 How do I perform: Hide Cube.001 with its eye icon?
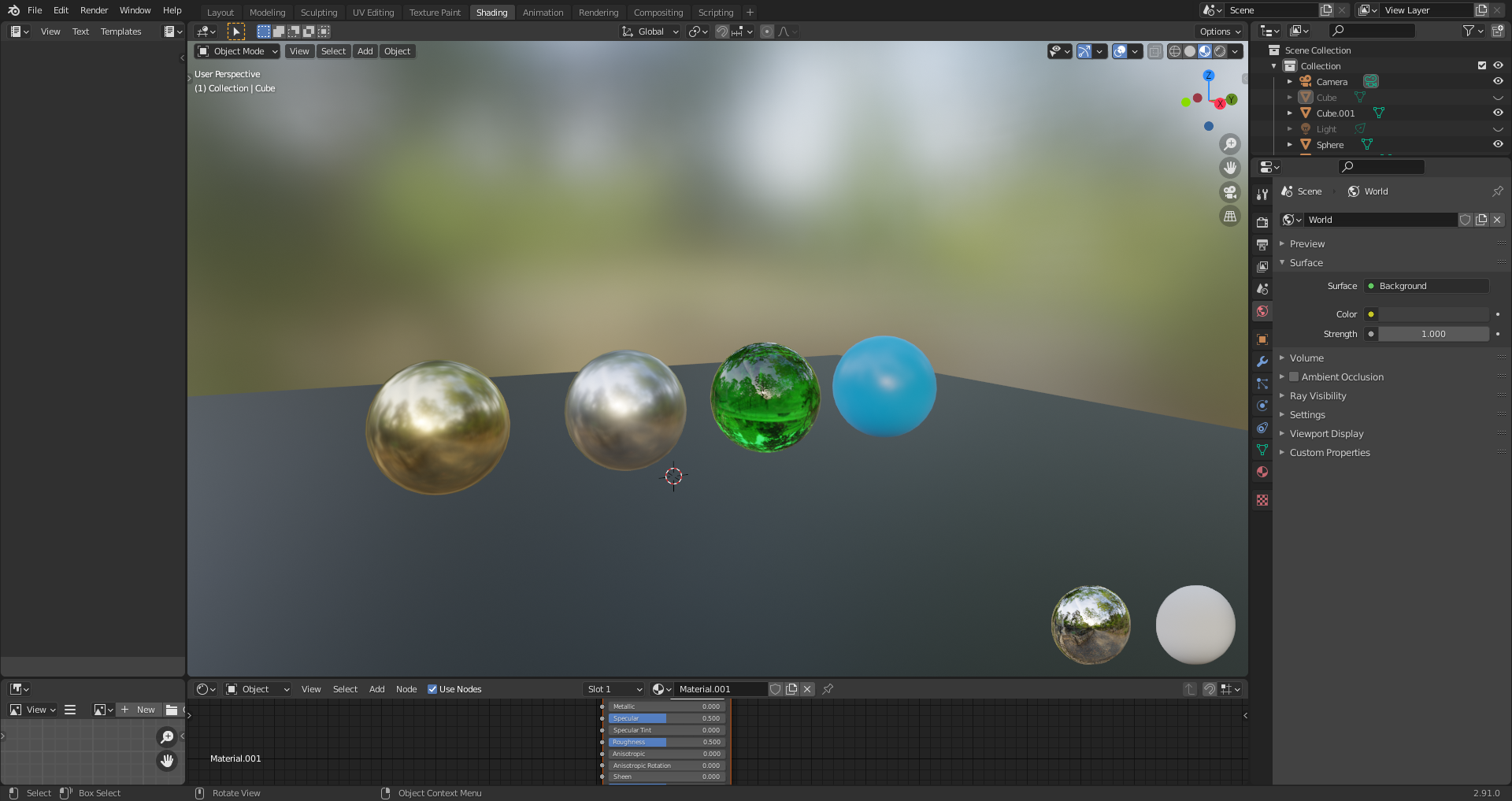[x=1498, y=113]
